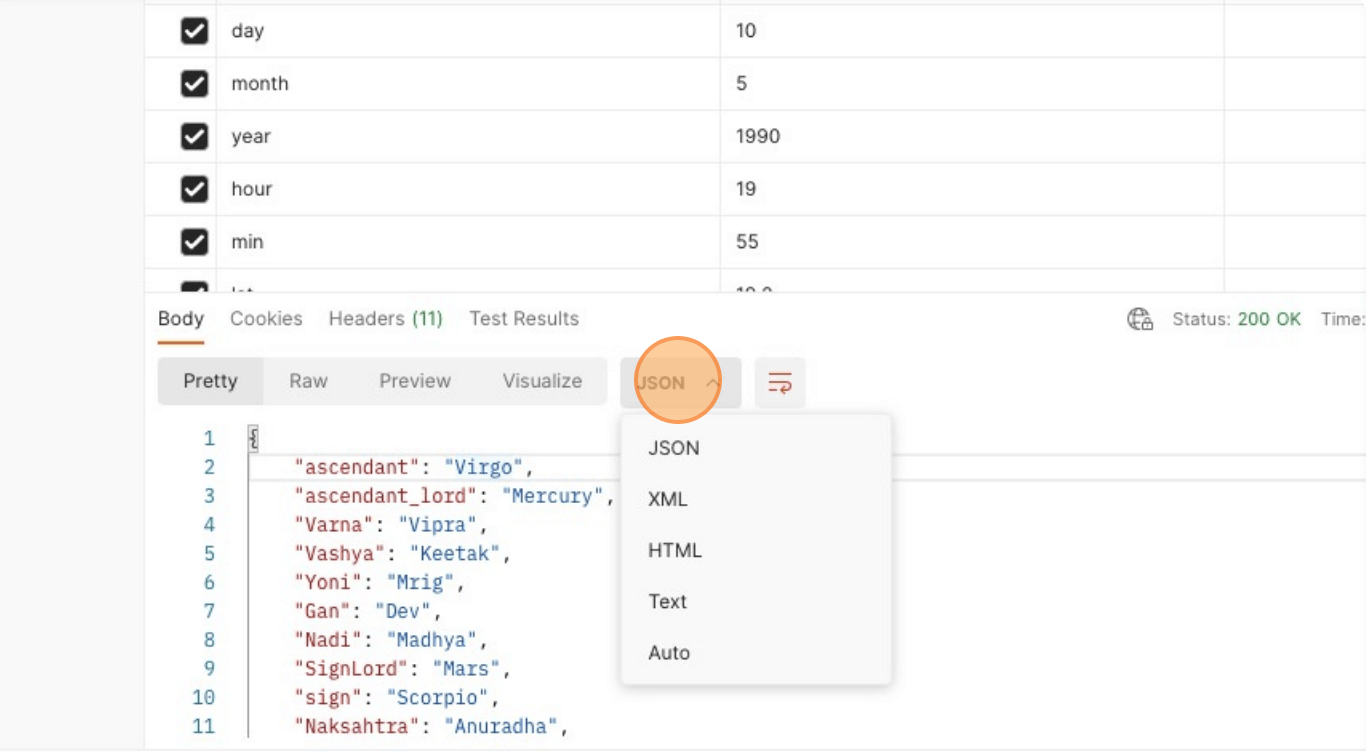Image resolution: width=1368 pixels, height=752 pixels.
Task: Choose HTML in the format menu
Action: [x=674, y=550]
